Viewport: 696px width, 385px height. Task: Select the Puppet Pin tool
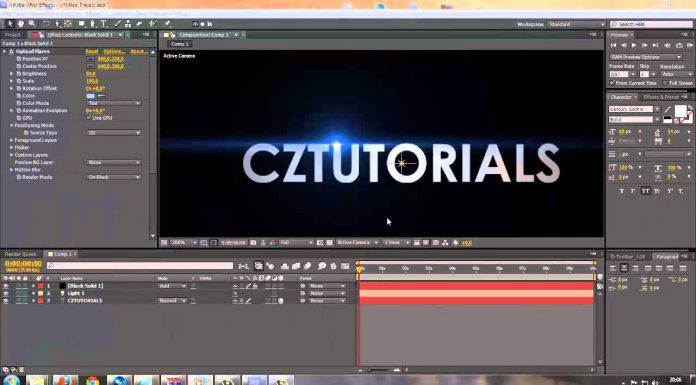pyautogui.click(x=167, y=24)
